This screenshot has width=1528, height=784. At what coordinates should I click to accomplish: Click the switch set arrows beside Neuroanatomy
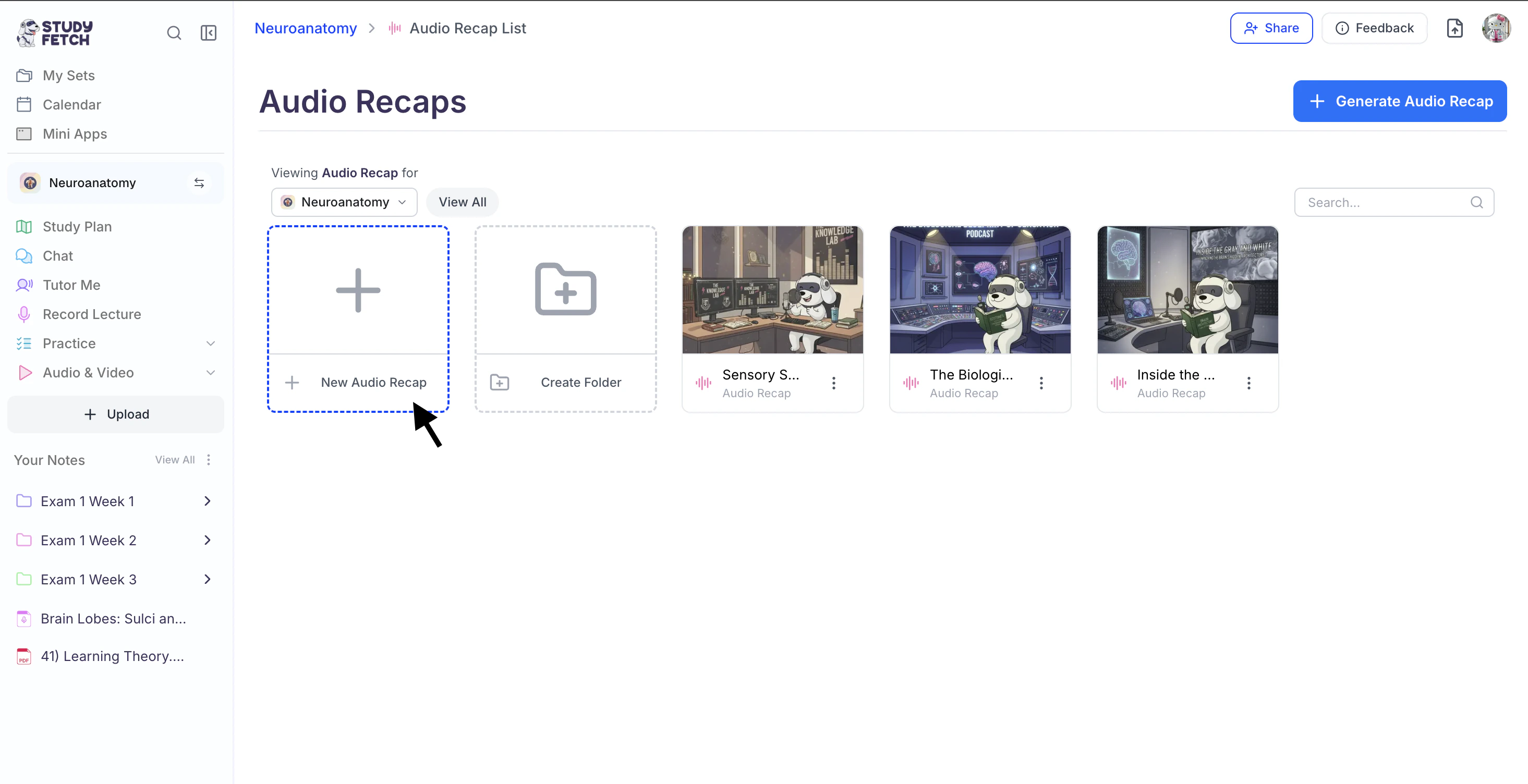pyautogui.click(x=199, y=183)
